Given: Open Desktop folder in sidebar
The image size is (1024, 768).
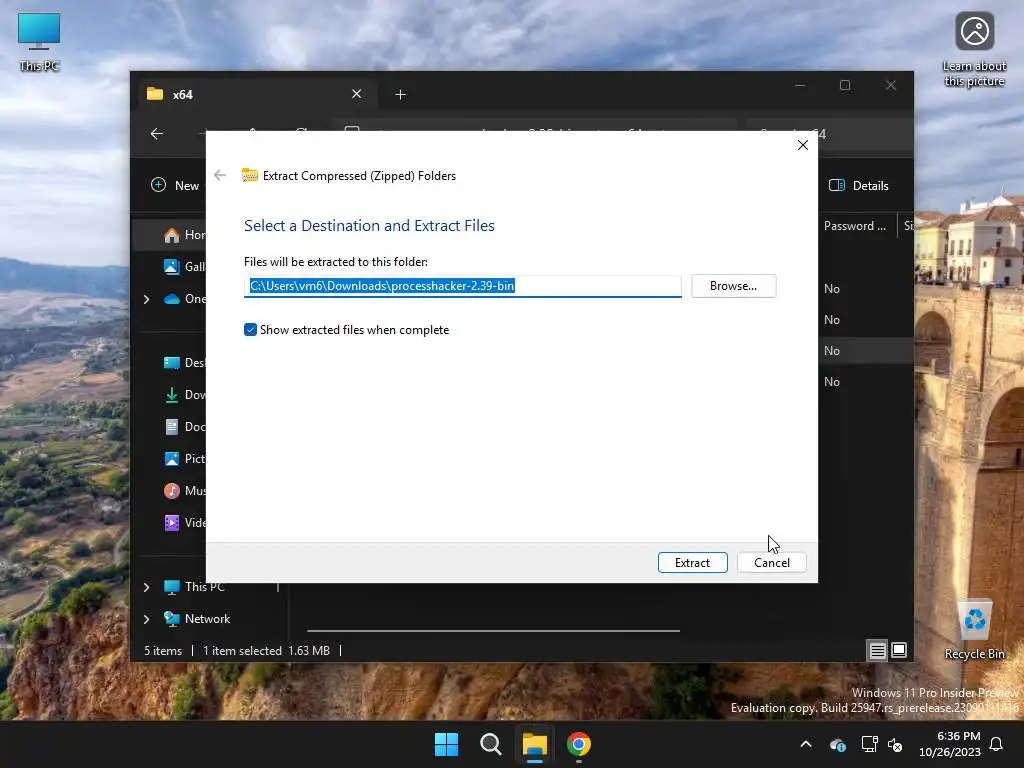Looking at the screenshot, I should [185, 362].
